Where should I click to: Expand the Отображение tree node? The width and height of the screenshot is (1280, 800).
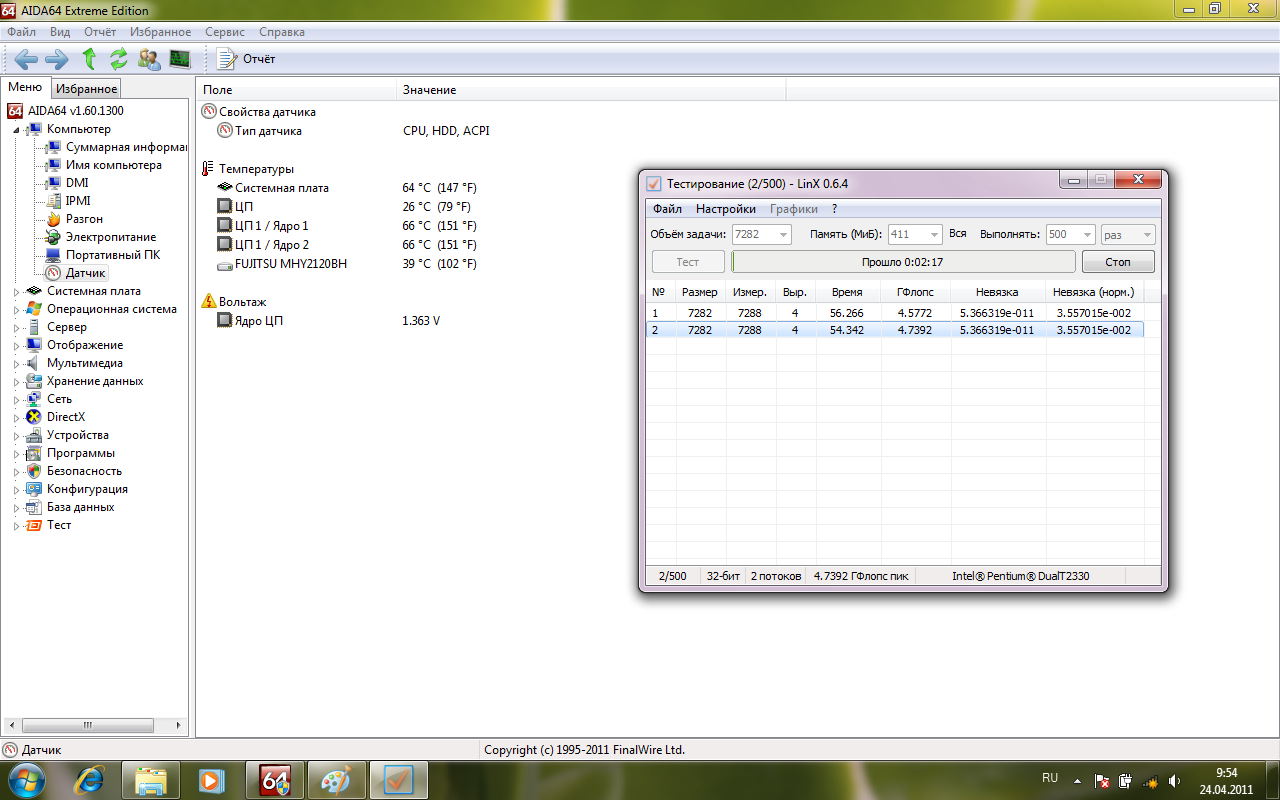(16, 345)
